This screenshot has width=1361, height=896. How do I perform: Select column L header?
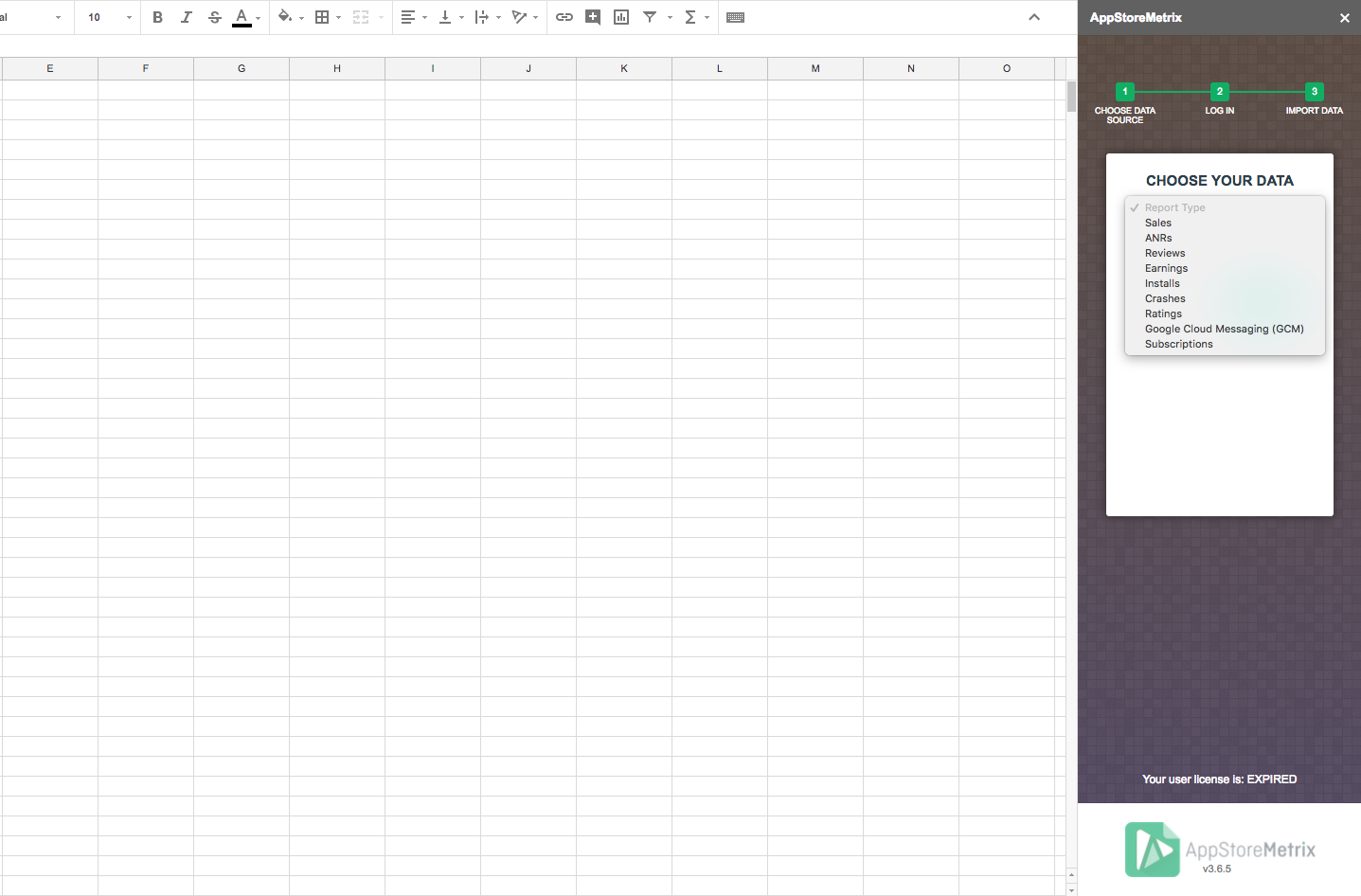pos(720,68)
